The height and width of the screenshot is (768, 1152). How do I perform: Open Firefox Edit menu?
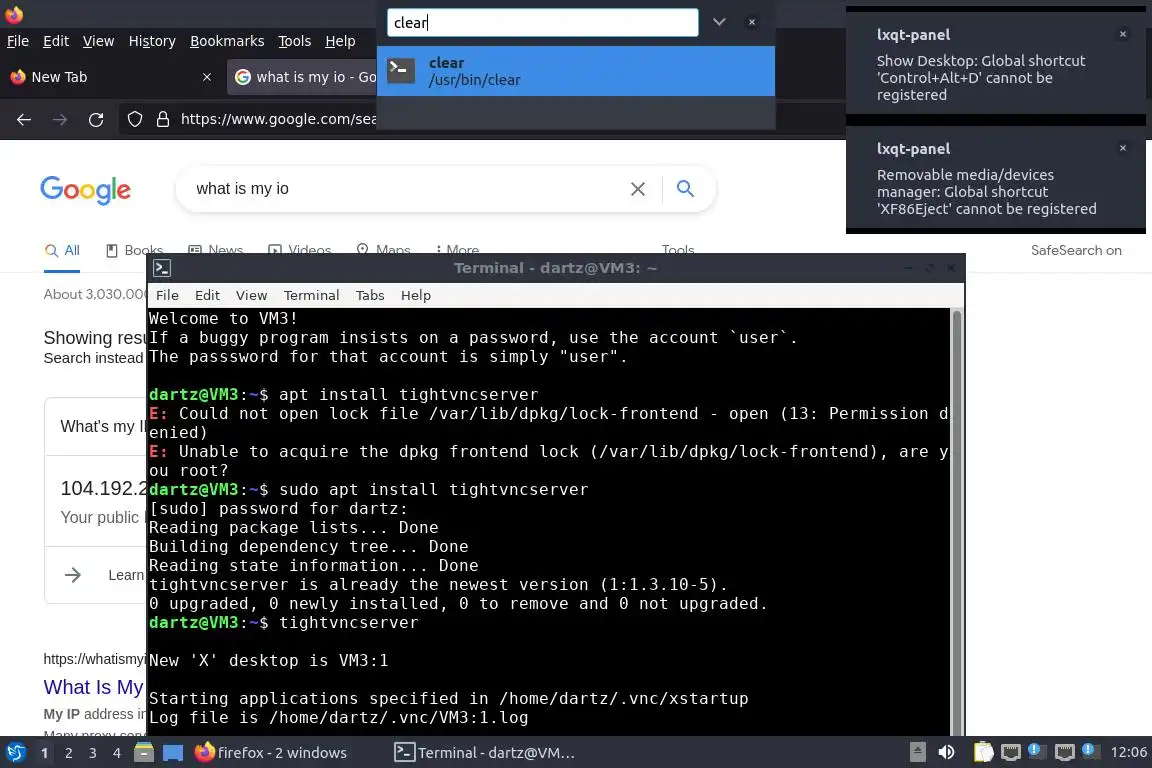pos(56,41)
